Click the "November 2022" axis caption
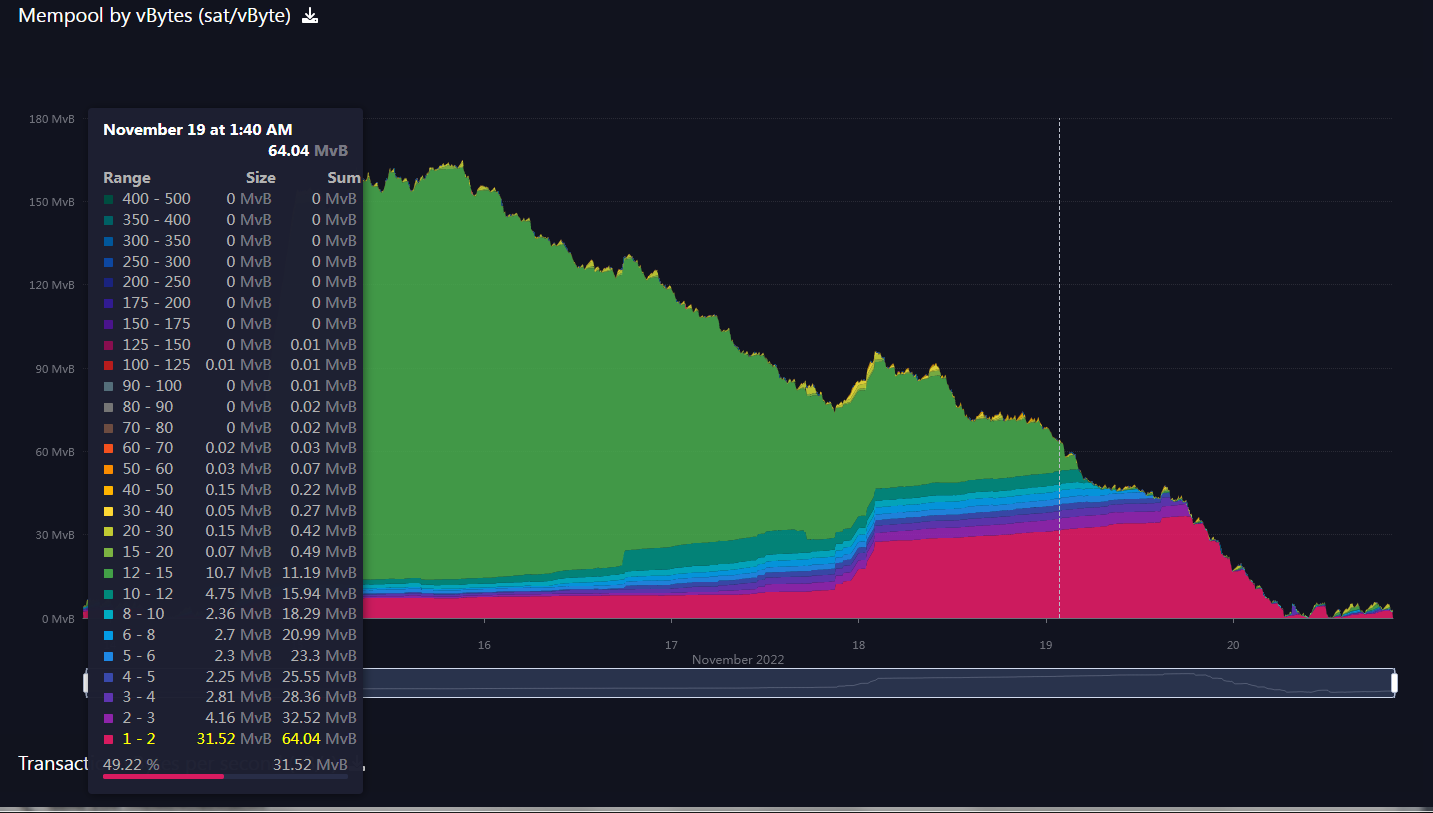The width and height of the screenshot is (1433, 813). pos(737,660)
